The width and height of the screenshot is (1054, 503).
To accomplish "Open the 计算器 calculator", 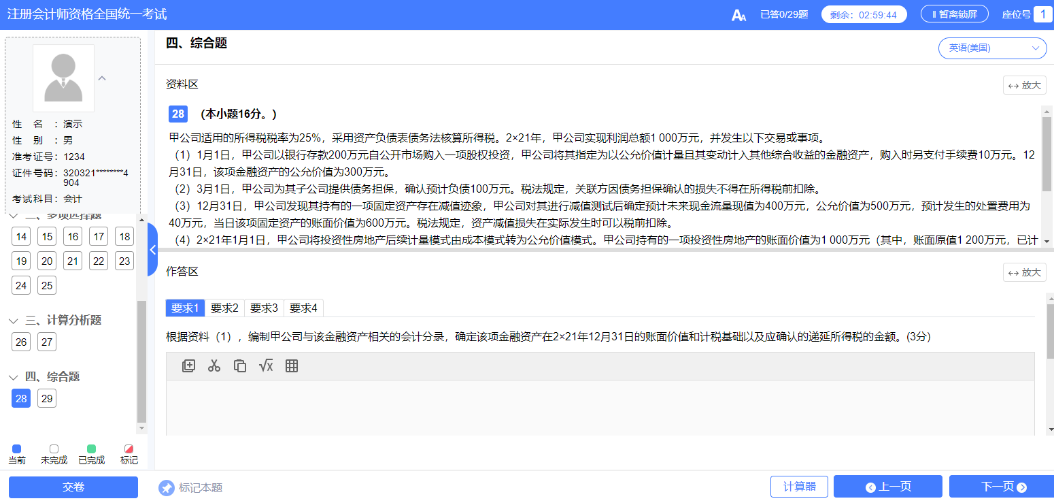I will point(799,487).
